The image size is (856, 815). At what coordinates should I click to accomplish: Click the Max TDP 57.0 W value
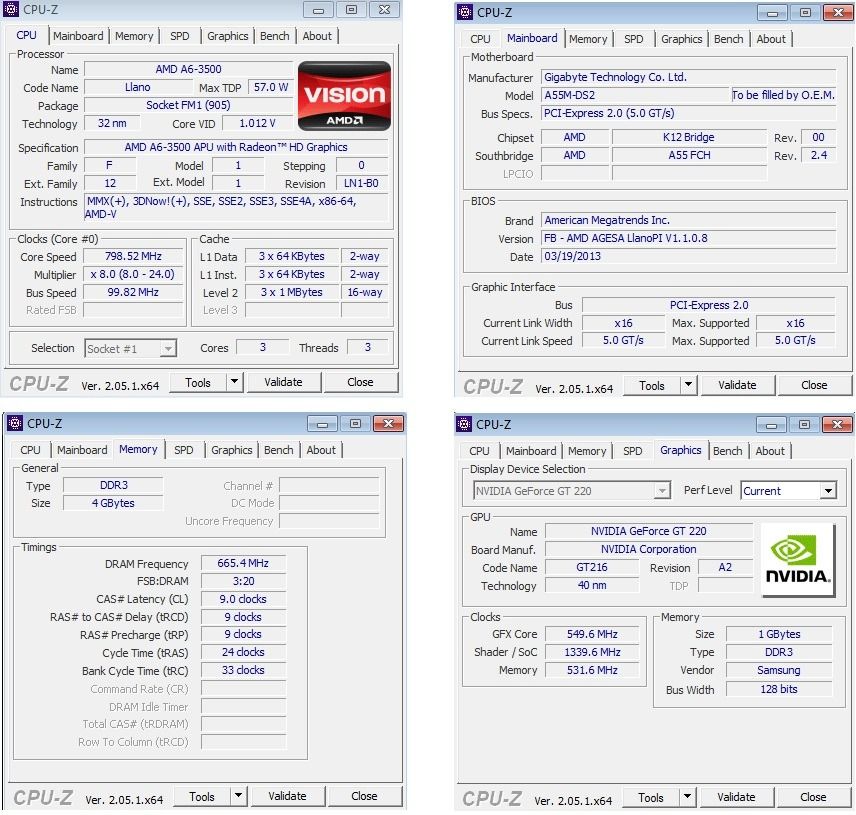coord(271,87)
